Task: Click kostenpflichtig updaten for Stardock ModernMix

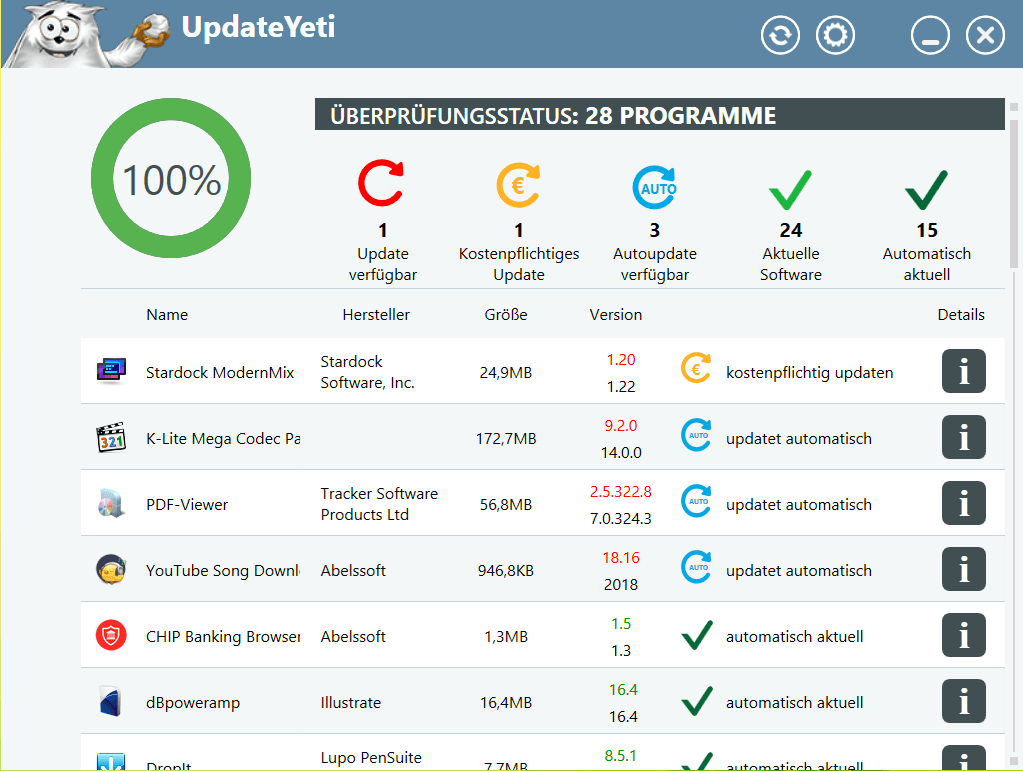Action: [809, 373]
